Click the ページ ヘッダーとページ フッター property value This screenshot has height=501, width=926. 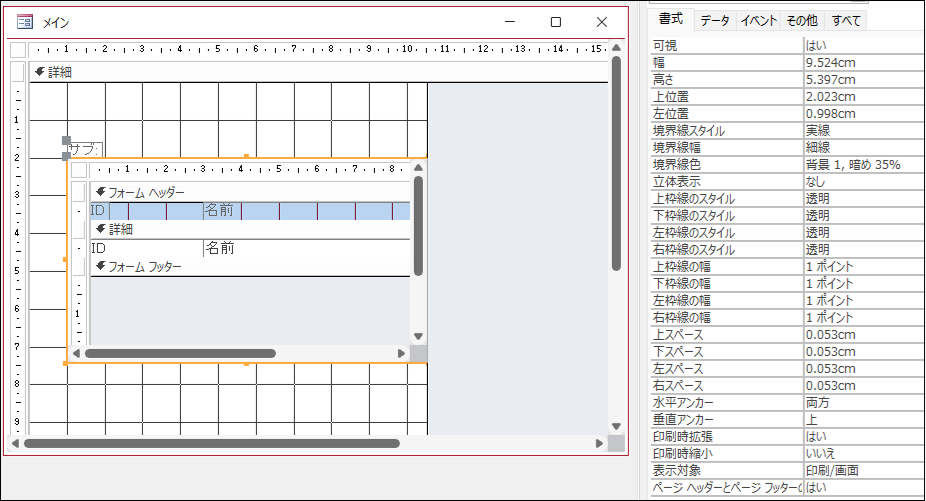pos(864,488)
